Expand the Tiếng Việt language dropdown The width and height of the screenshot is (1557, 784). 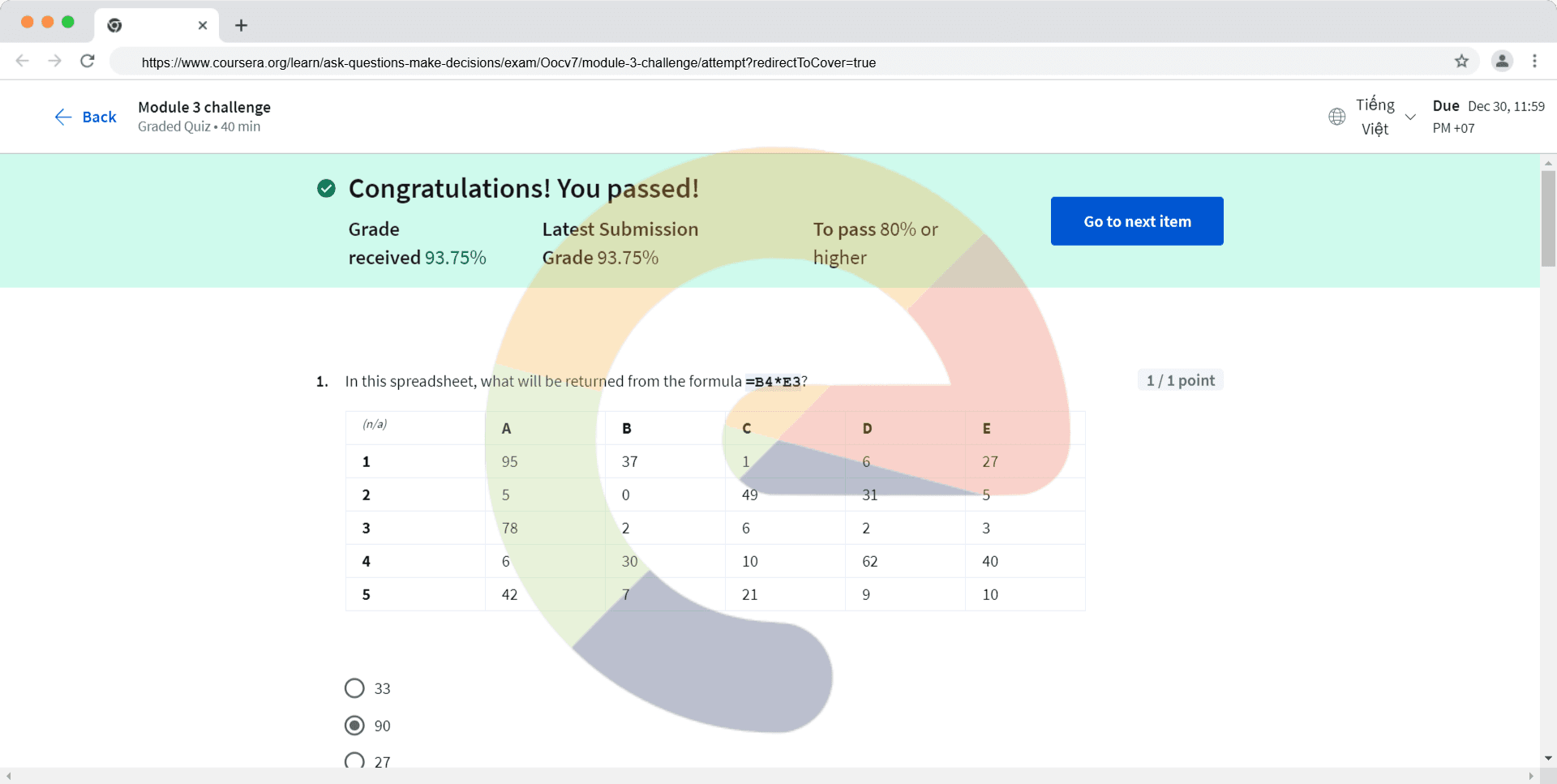coord(1375,117)
